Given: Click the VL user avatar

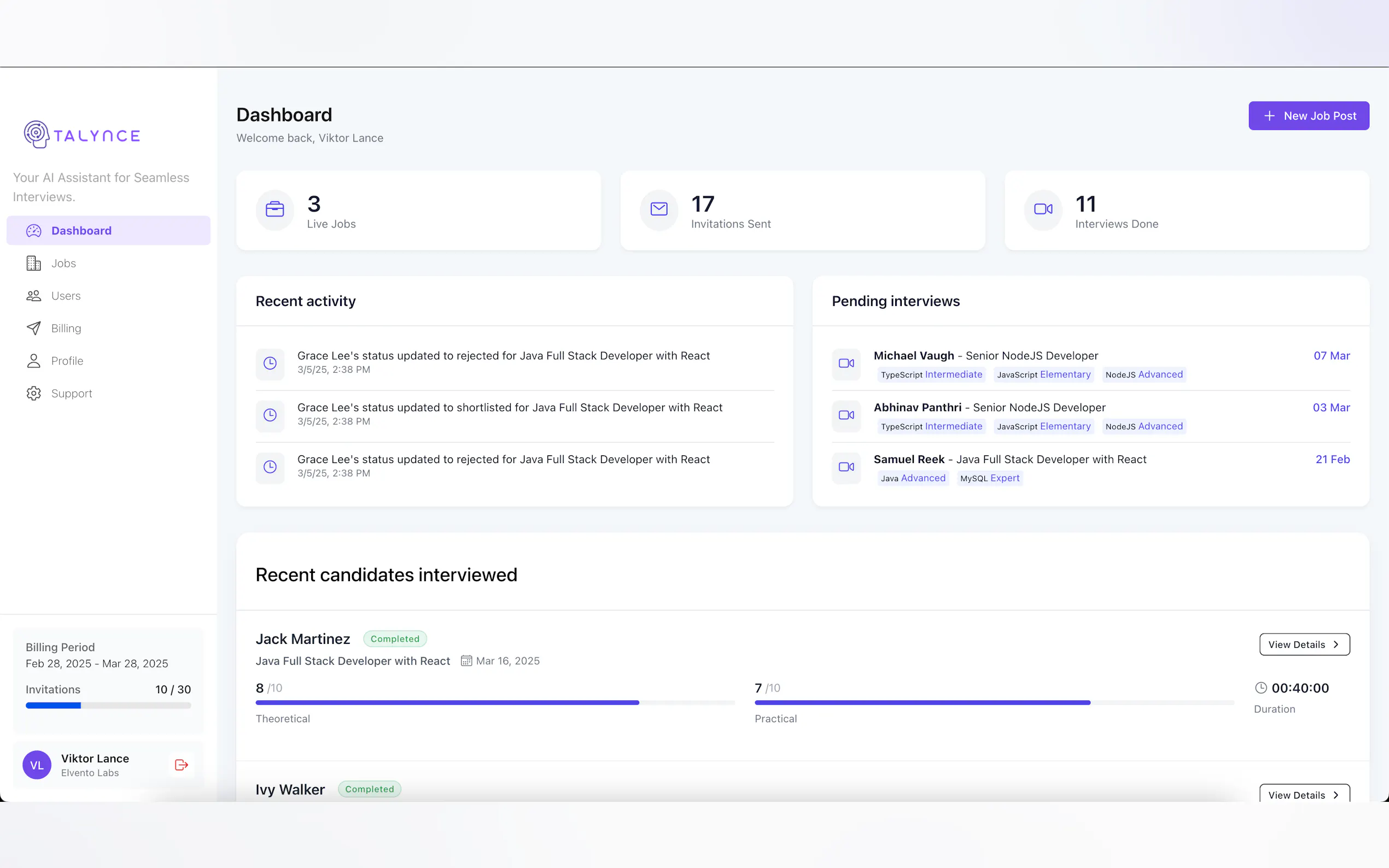Looking at the screenshot, I should (x=37, y=765).
